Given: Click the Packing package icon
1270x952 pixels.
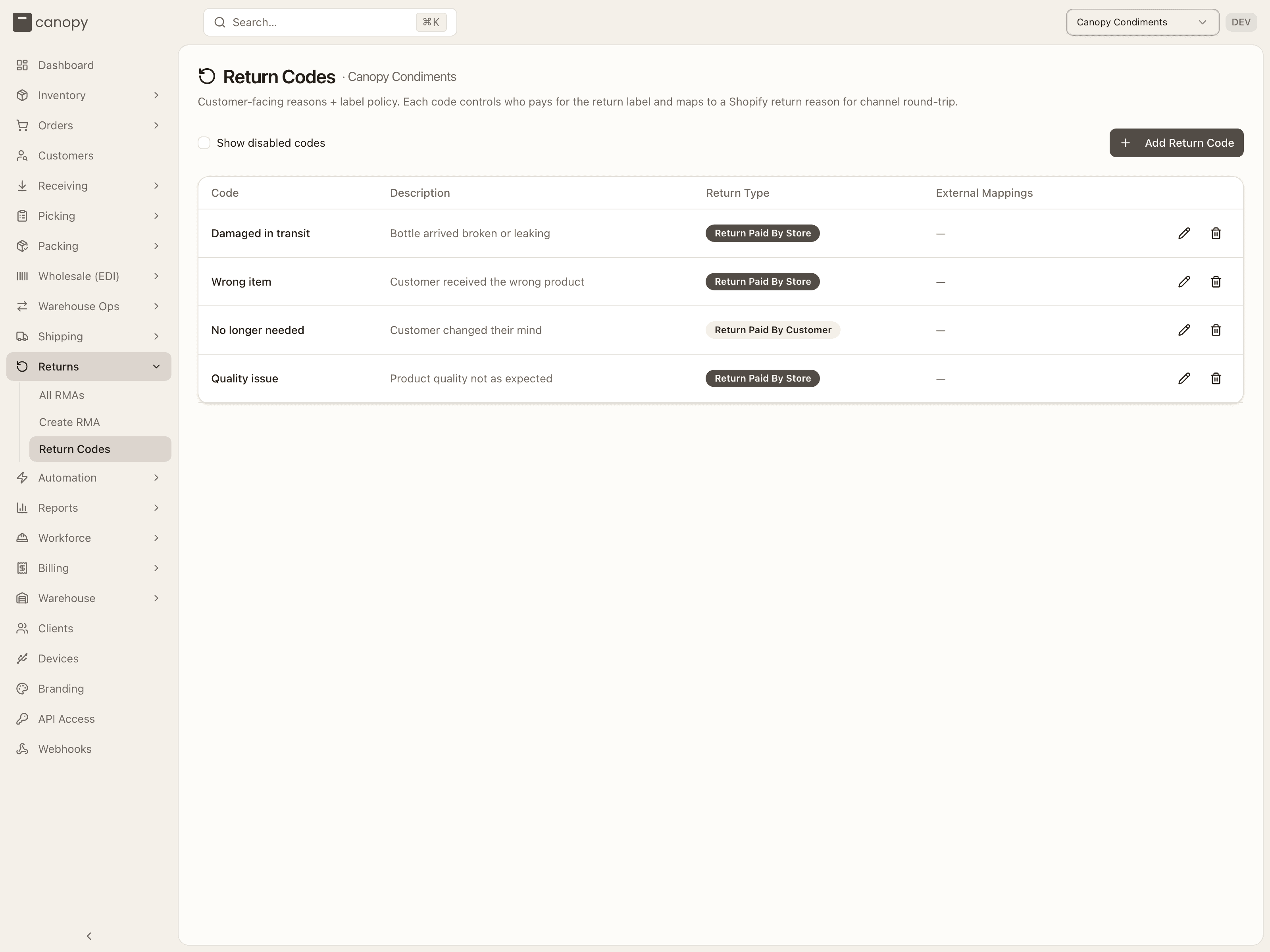Looking at the screenshot, I should pos(22,246).
